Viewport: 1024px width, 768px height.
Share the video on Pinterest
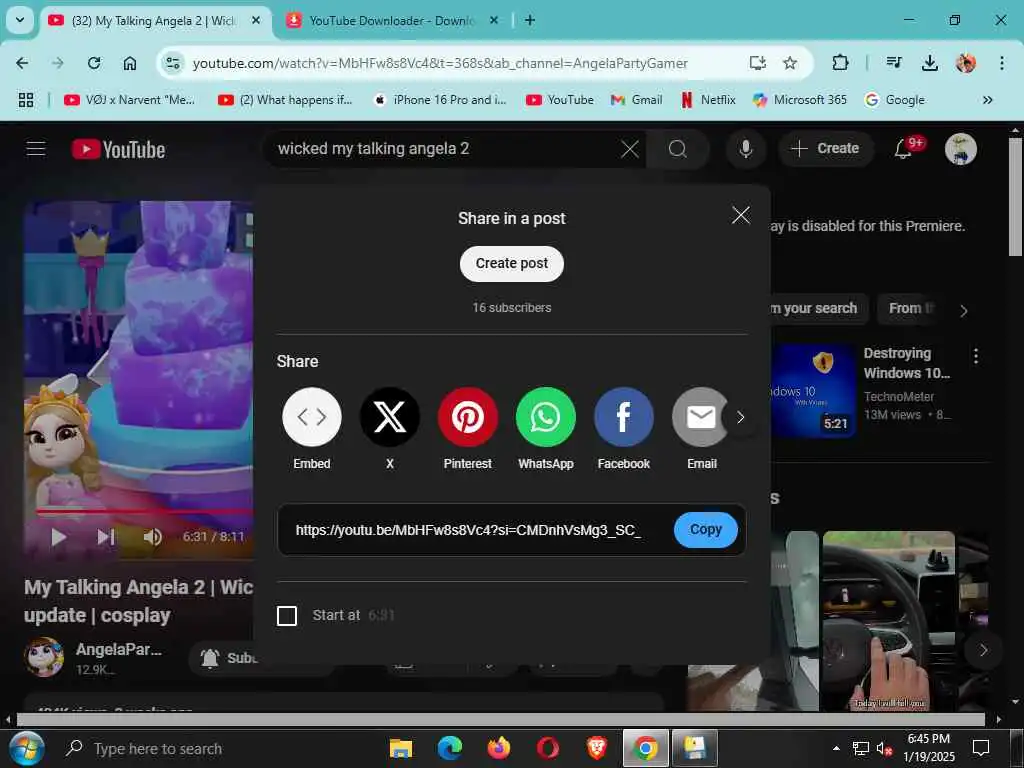468,417
